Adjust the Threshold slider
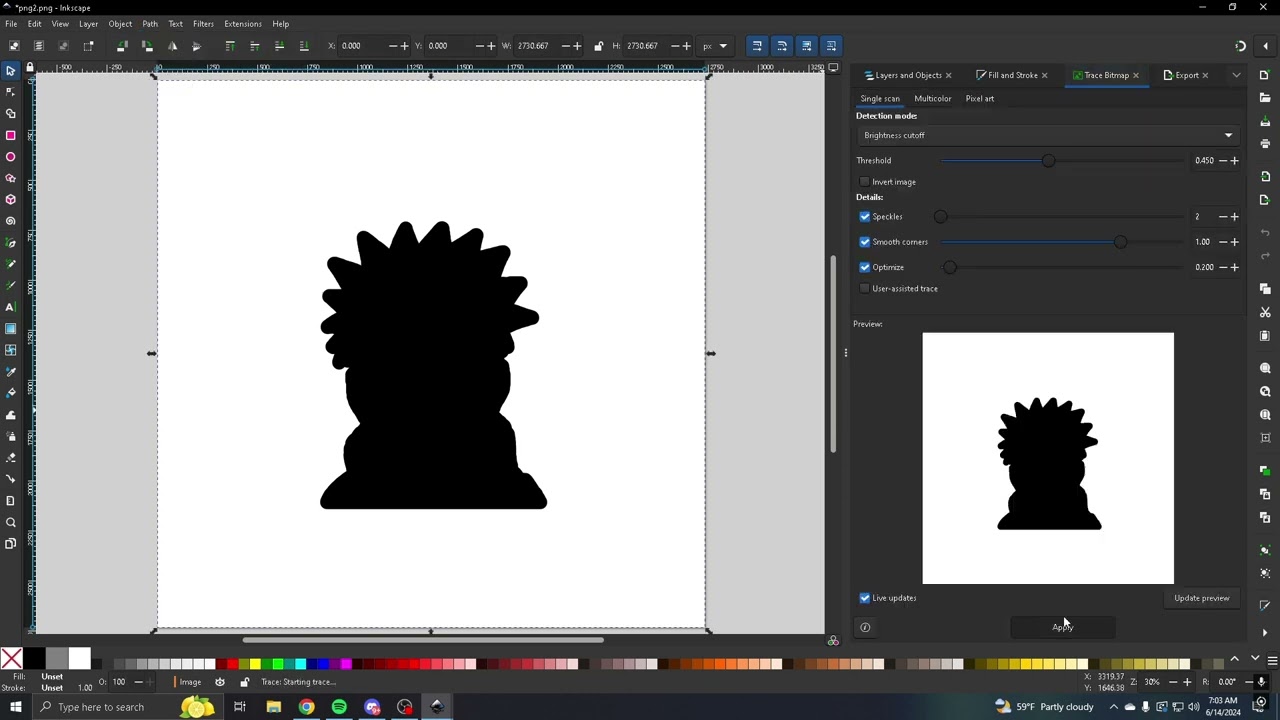 pyautogui.click(x=1062, y=161)
